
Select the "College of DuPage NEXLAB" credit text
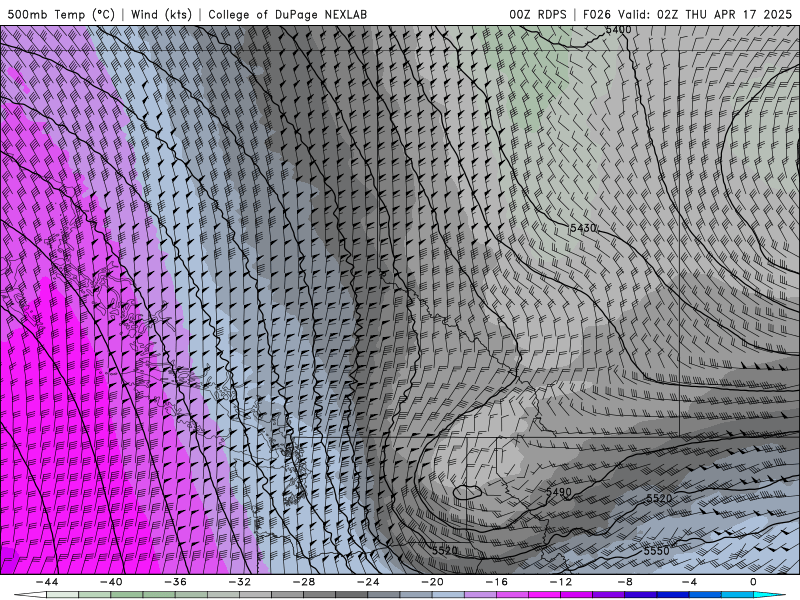pos(287,14)
